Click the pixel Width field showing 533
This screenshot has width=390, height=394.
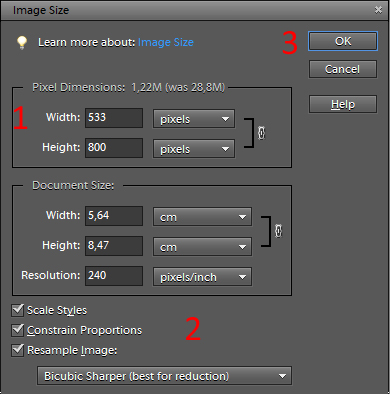[114, 118]
